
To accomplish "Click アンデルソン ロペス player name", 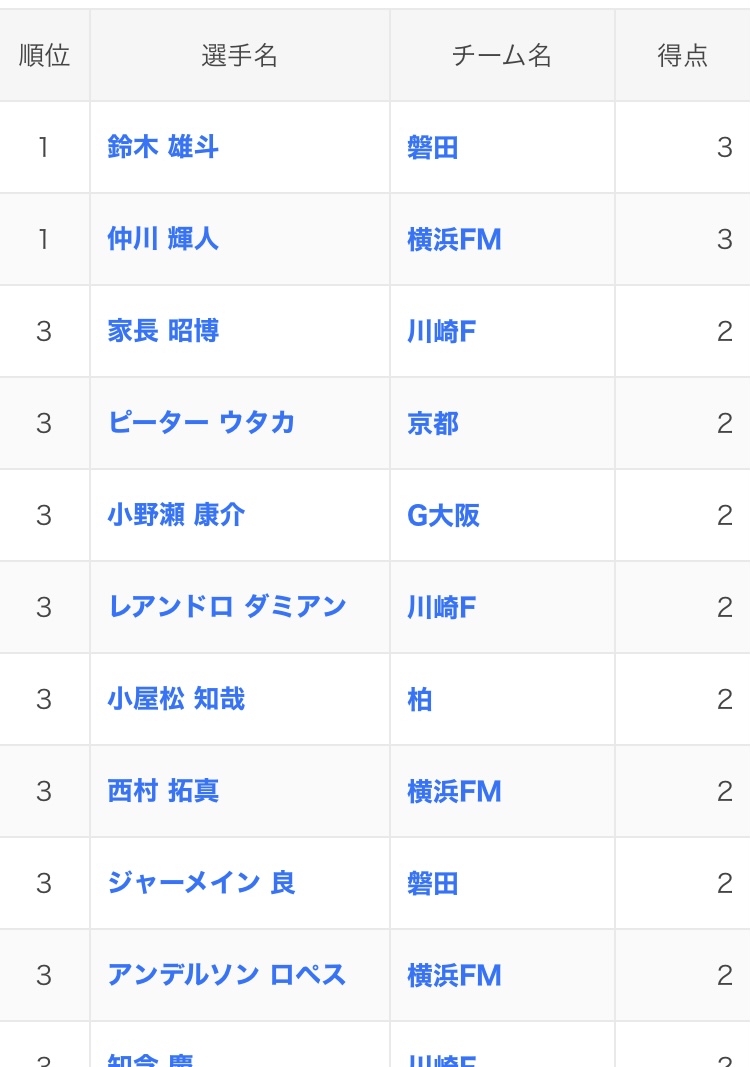I will 227,974.
